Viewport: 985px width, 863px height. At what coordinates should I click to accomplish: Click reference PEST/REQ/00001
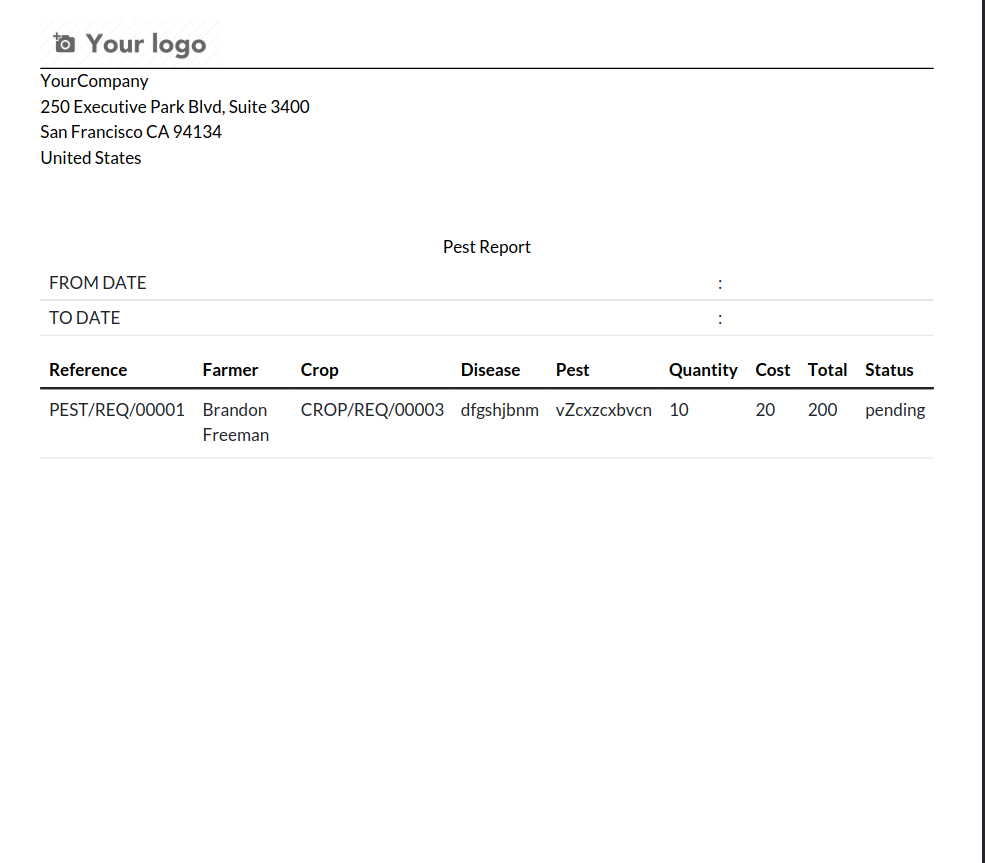click(117, 410)
